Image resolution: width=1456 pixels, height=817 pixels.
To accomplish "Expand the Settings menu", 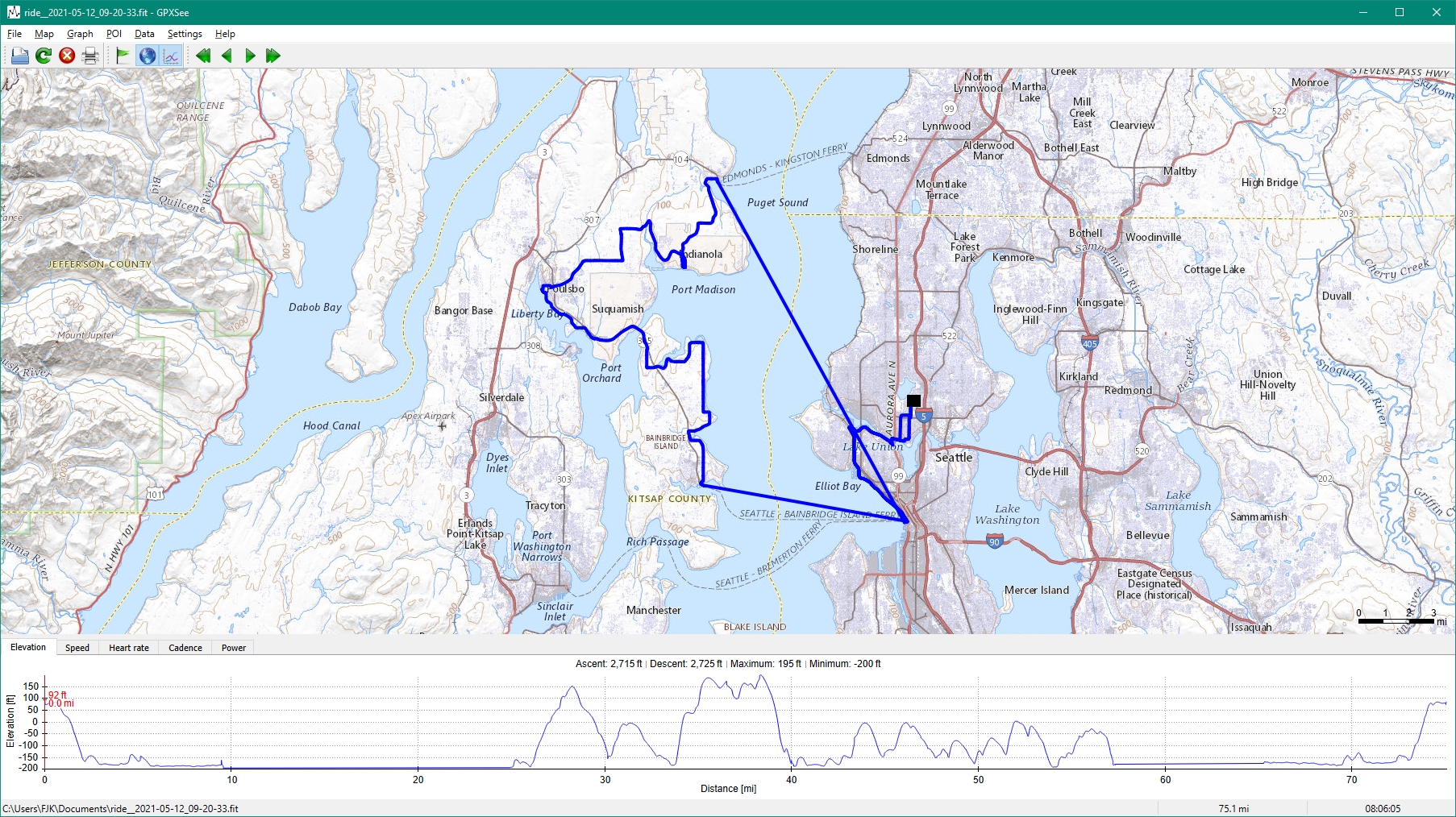I will [x=185, y=34].
